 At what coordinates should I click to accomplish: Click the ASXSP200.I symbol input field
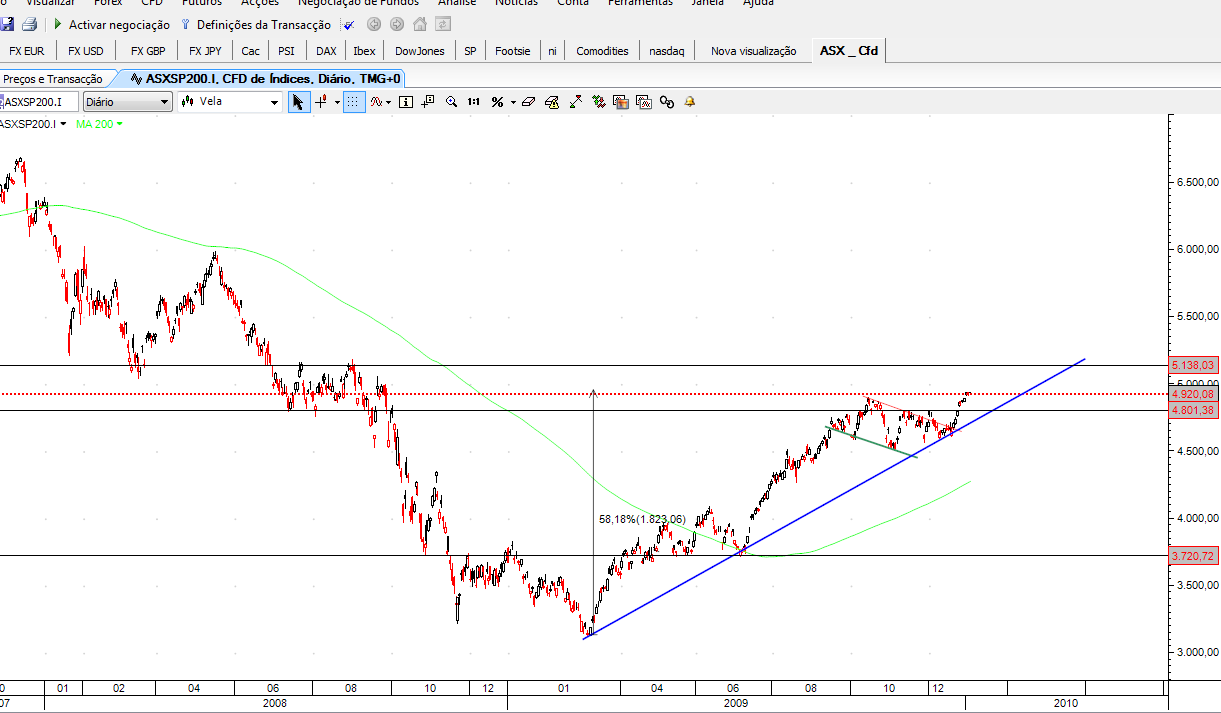tap(39, 101)
